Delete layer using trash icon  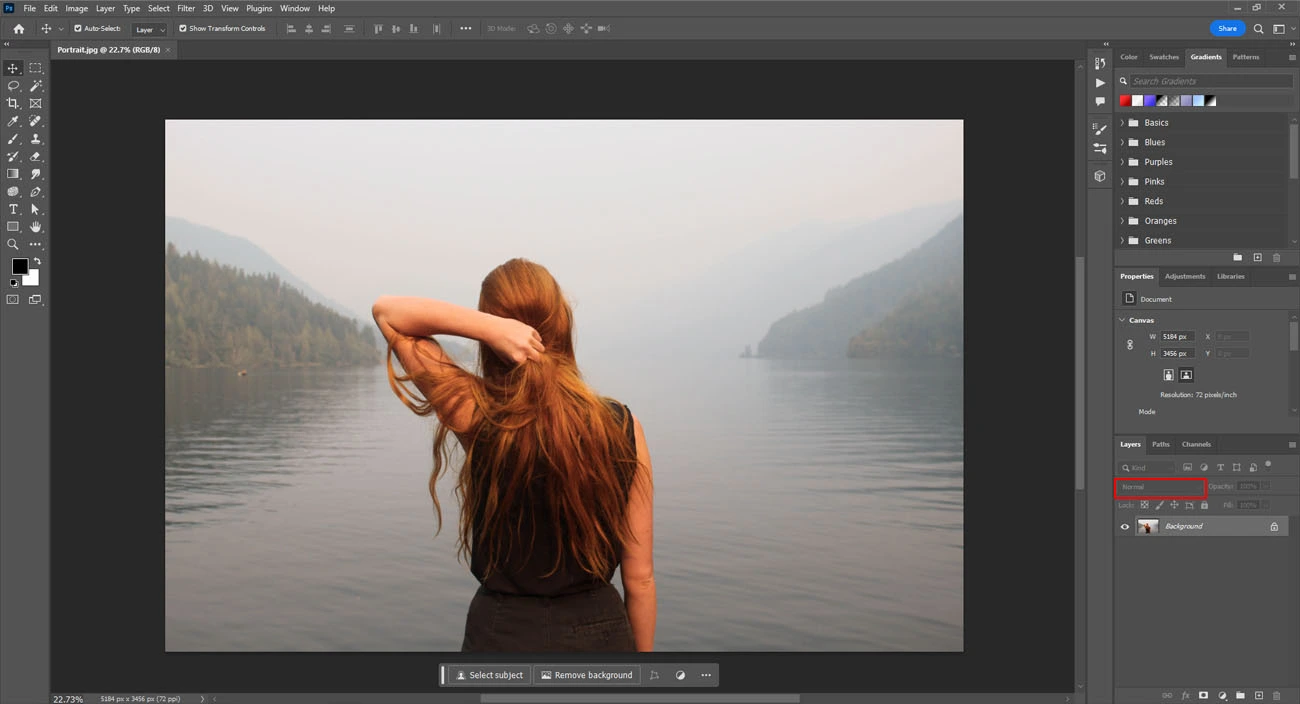coord(1275,694)
